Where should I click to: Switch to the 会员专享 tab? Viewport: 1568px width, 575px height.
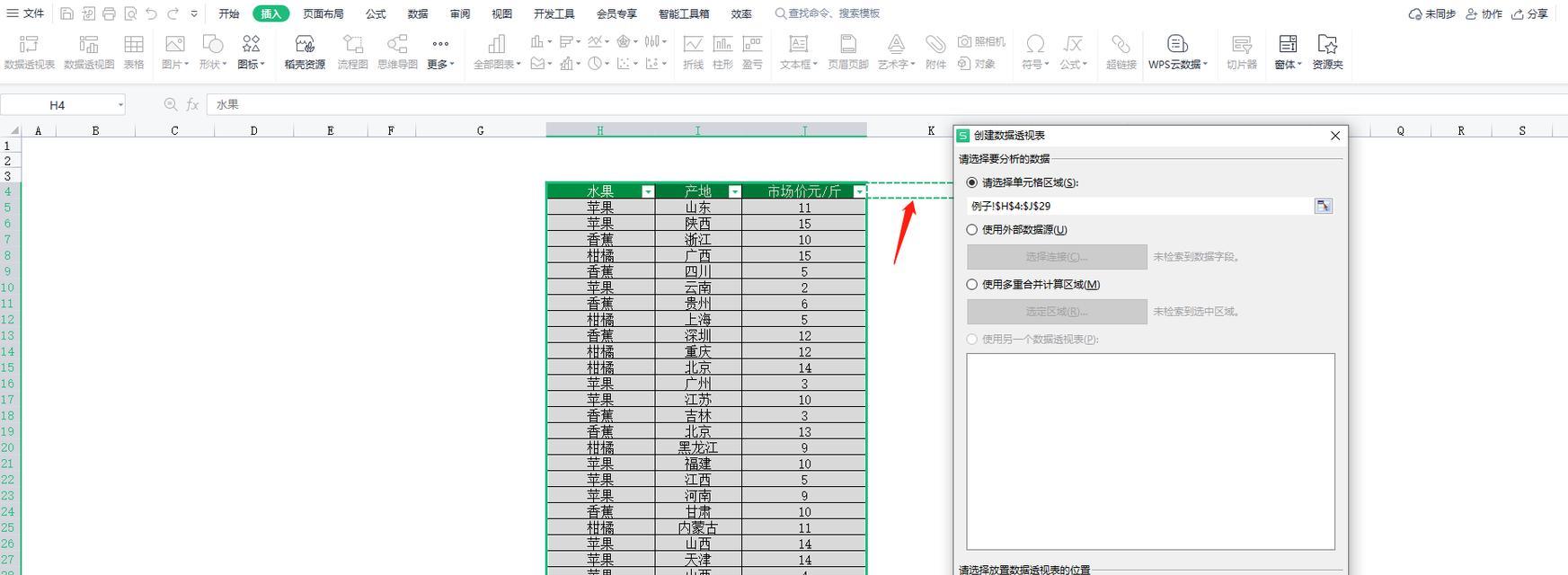click(x=616, y=13)
